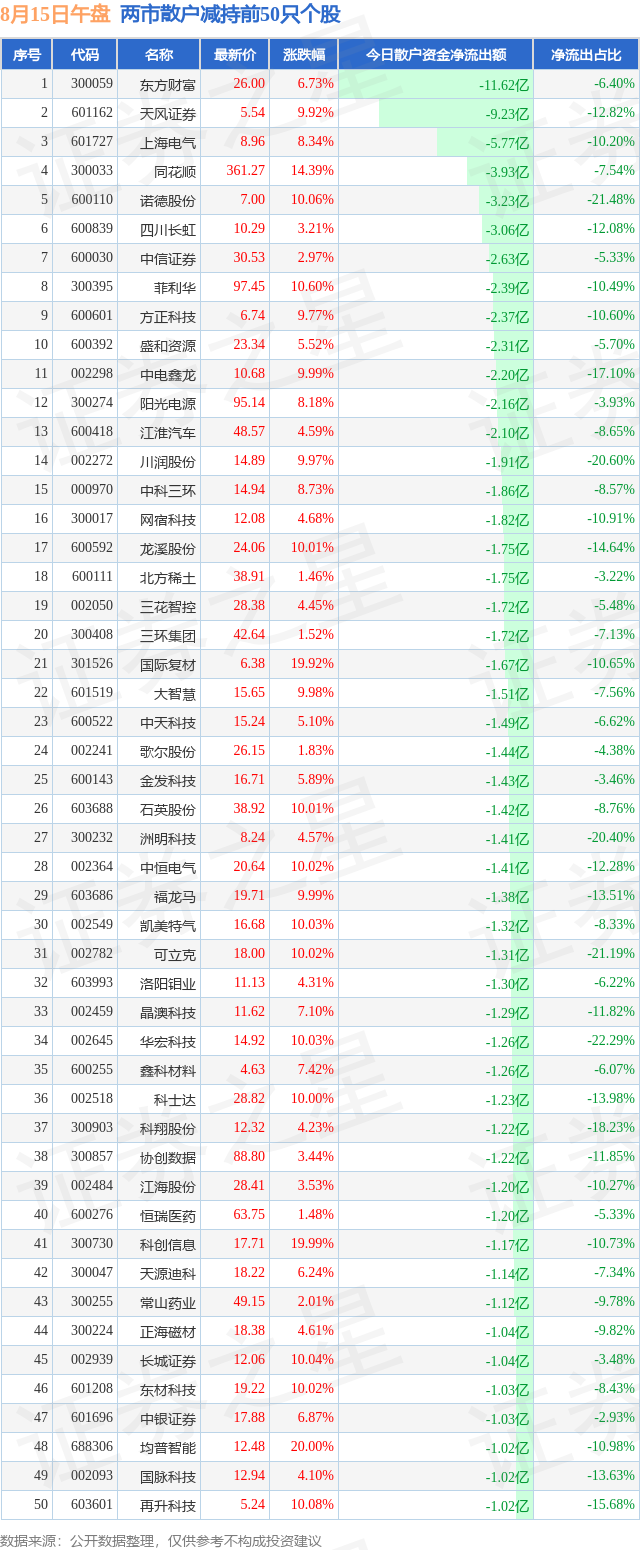Image resolution: width=640 pixels, height=1550 pixels.
Task: Click stock name 川润股份
Action: pyautogui.click(x=168, y=461)
